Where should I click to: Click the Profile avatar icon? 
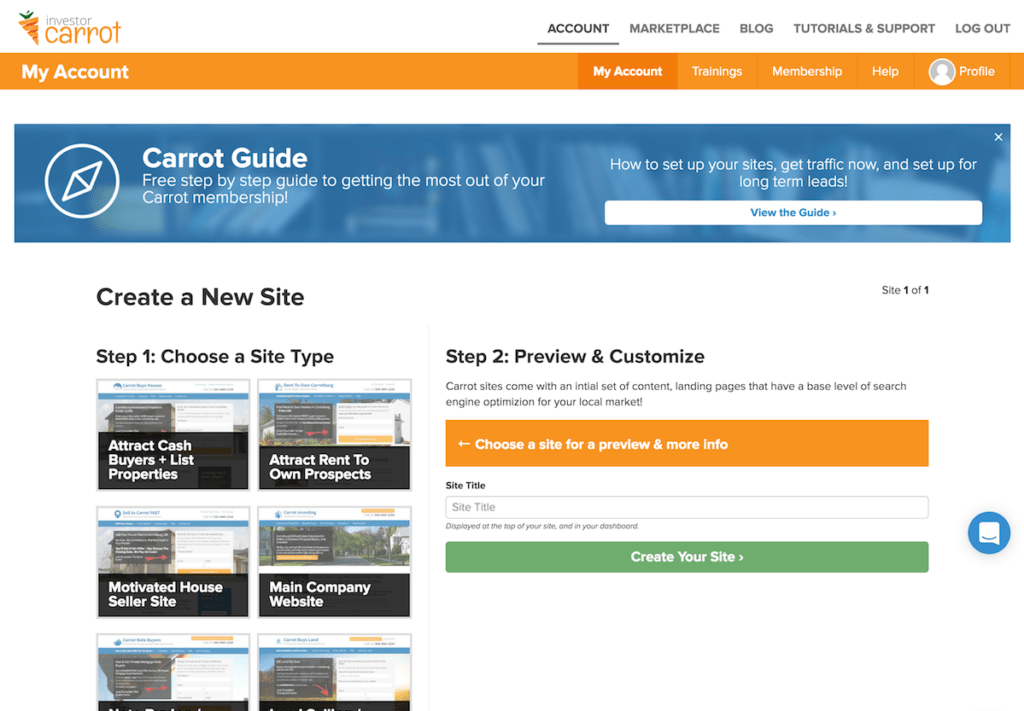click(941, 71)
